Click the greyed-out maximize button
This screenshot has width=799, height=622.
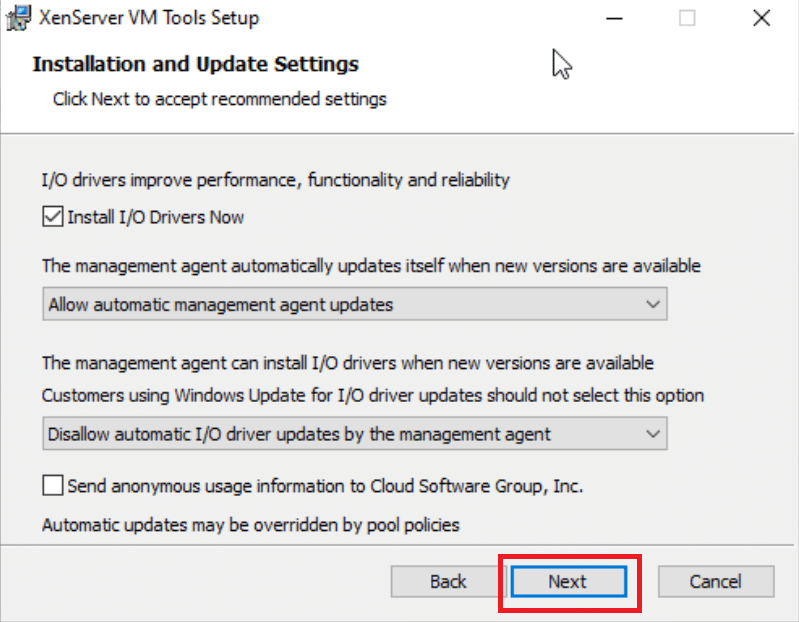click(x=687, y=18)
